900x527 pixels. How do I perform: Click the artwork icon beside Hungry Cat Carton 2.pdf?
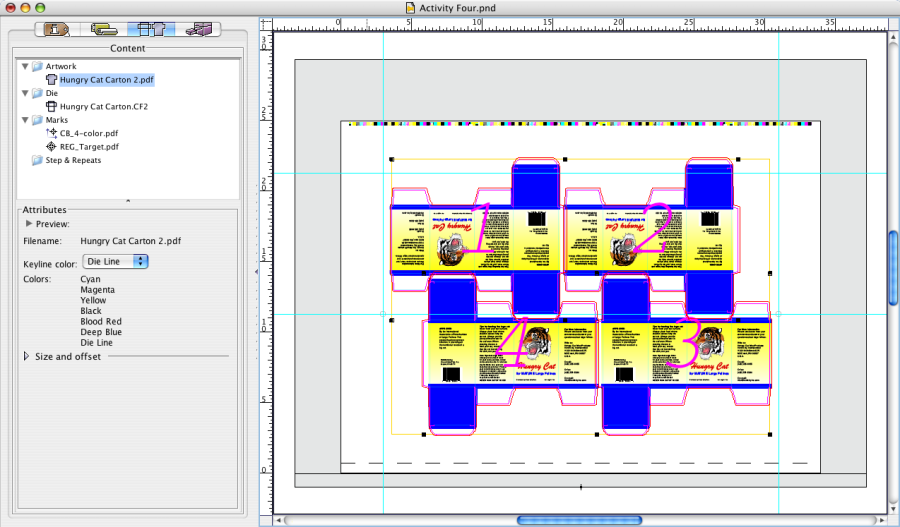(x=52, y=80)
